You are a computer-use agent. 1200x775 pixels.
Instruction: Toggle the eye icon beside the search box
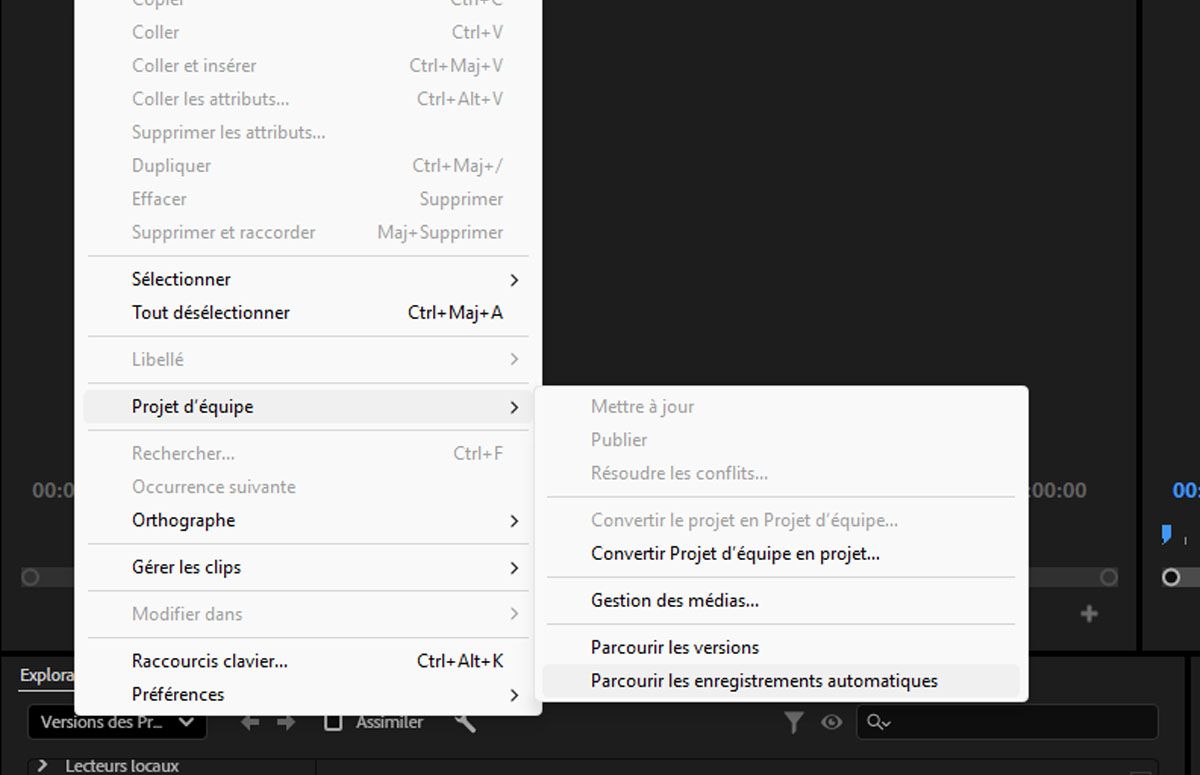click(831, 722)
